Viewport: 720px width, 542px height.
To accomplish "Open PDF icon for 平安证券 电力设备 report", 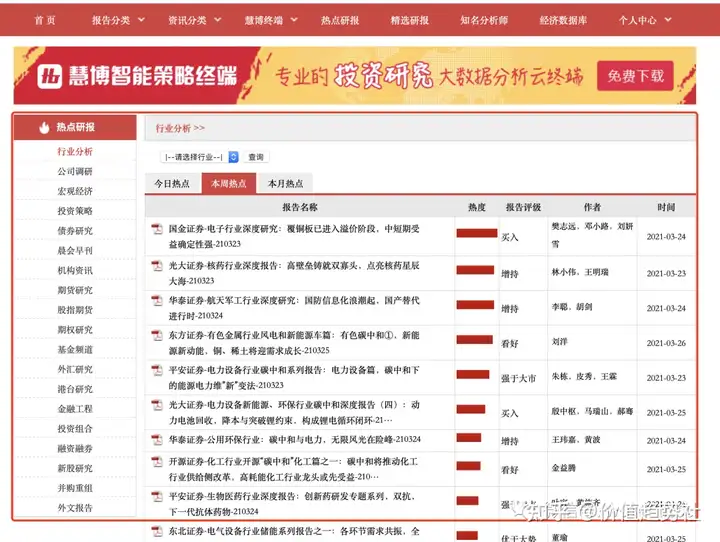I will pyautogui.click(x=157, y=370).
